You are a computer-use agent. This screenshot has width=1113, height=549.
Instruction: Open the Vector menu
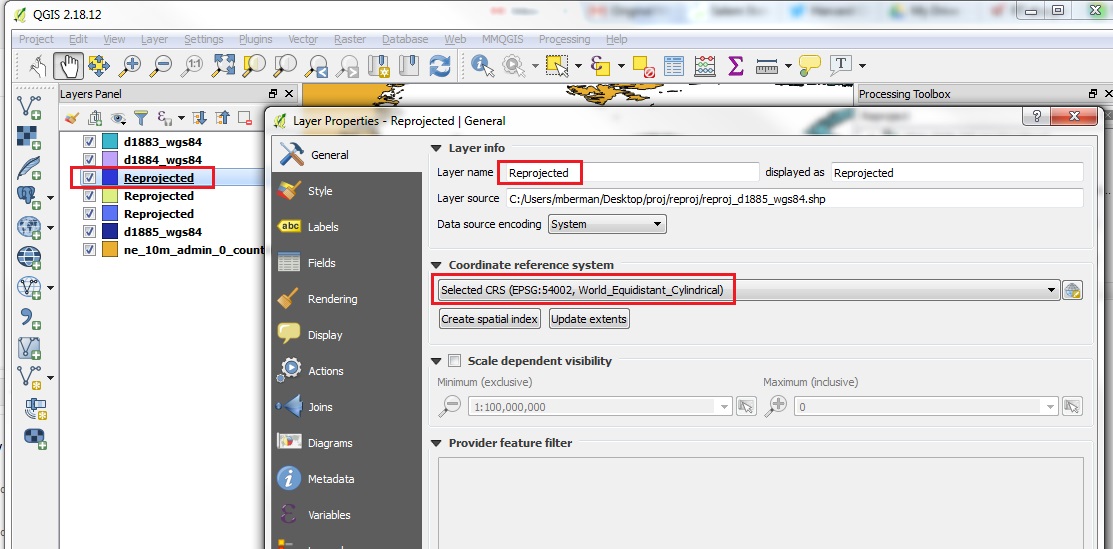(302, 39)
